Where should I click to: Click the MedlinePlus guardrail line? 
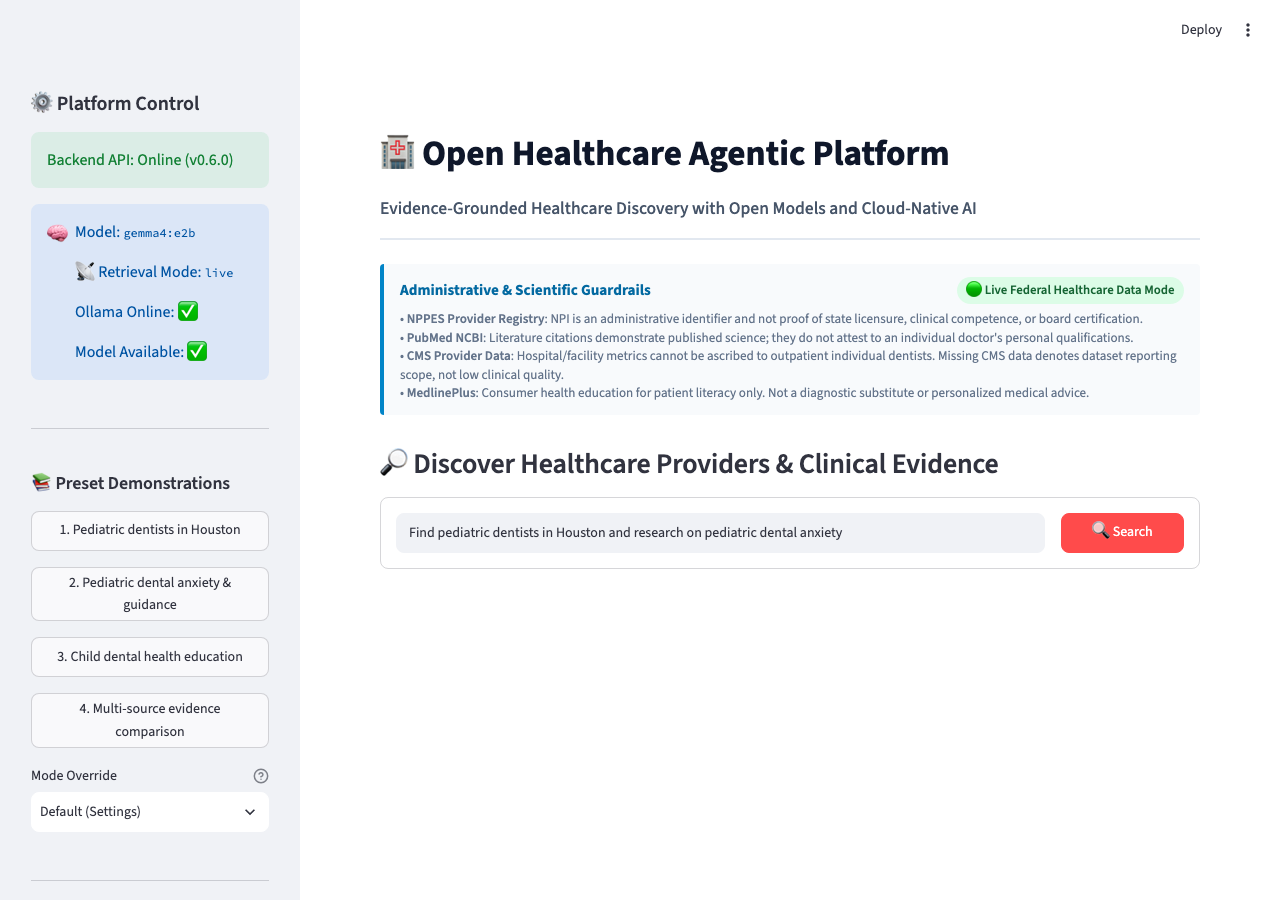coord(744,393)
